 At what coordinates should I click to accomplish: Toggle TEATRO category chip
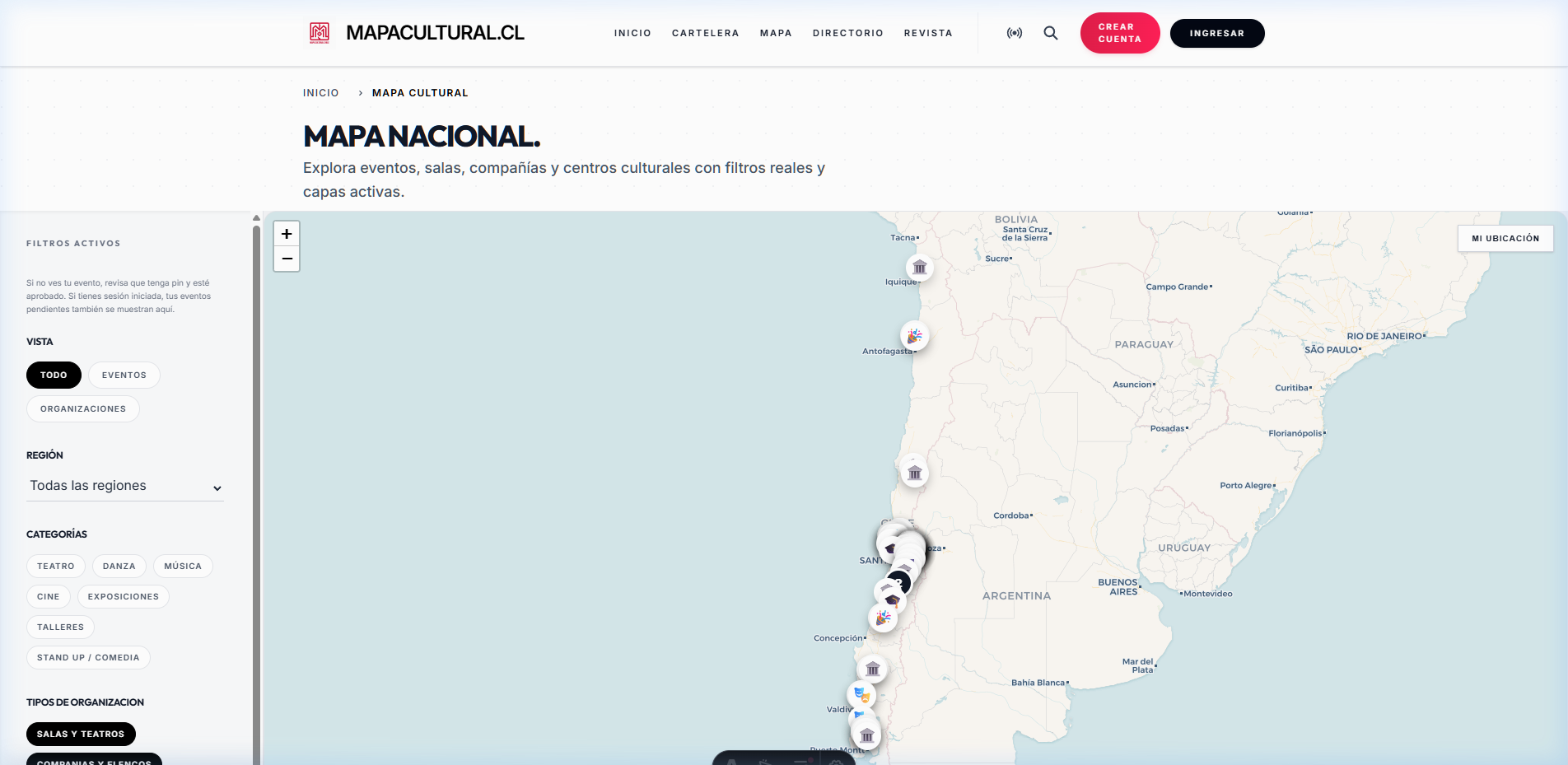pos(56,566)
